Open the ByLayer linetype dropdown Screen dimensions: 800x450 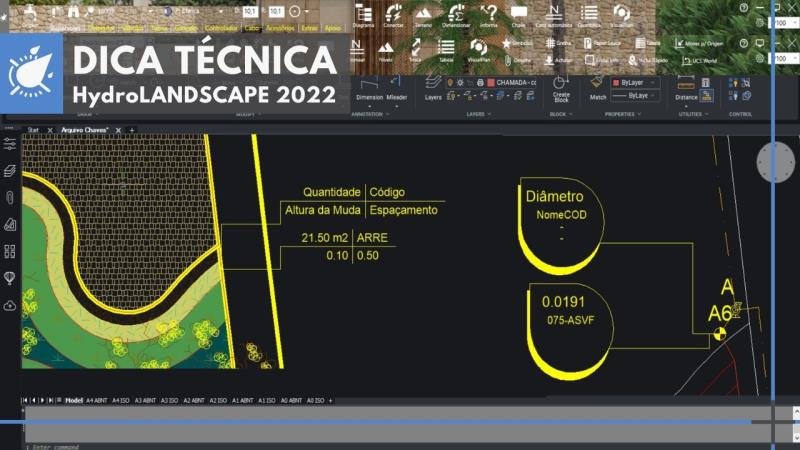tap(636, 95)
